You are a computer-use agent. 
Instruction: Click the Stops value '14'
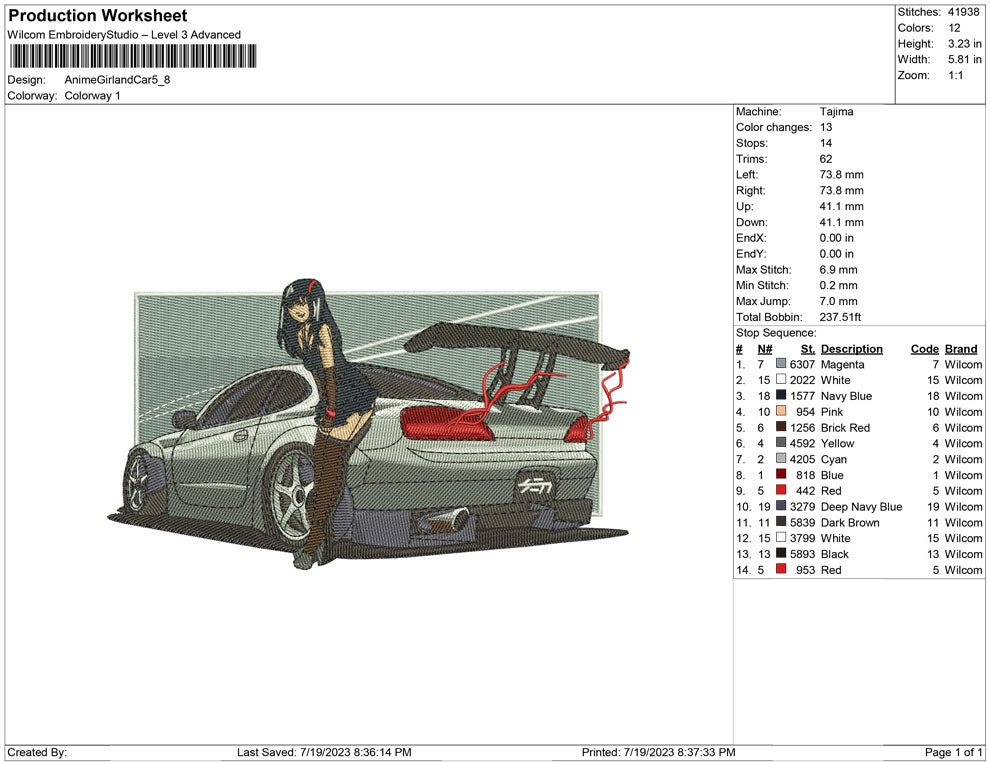[x=826, y=143]
